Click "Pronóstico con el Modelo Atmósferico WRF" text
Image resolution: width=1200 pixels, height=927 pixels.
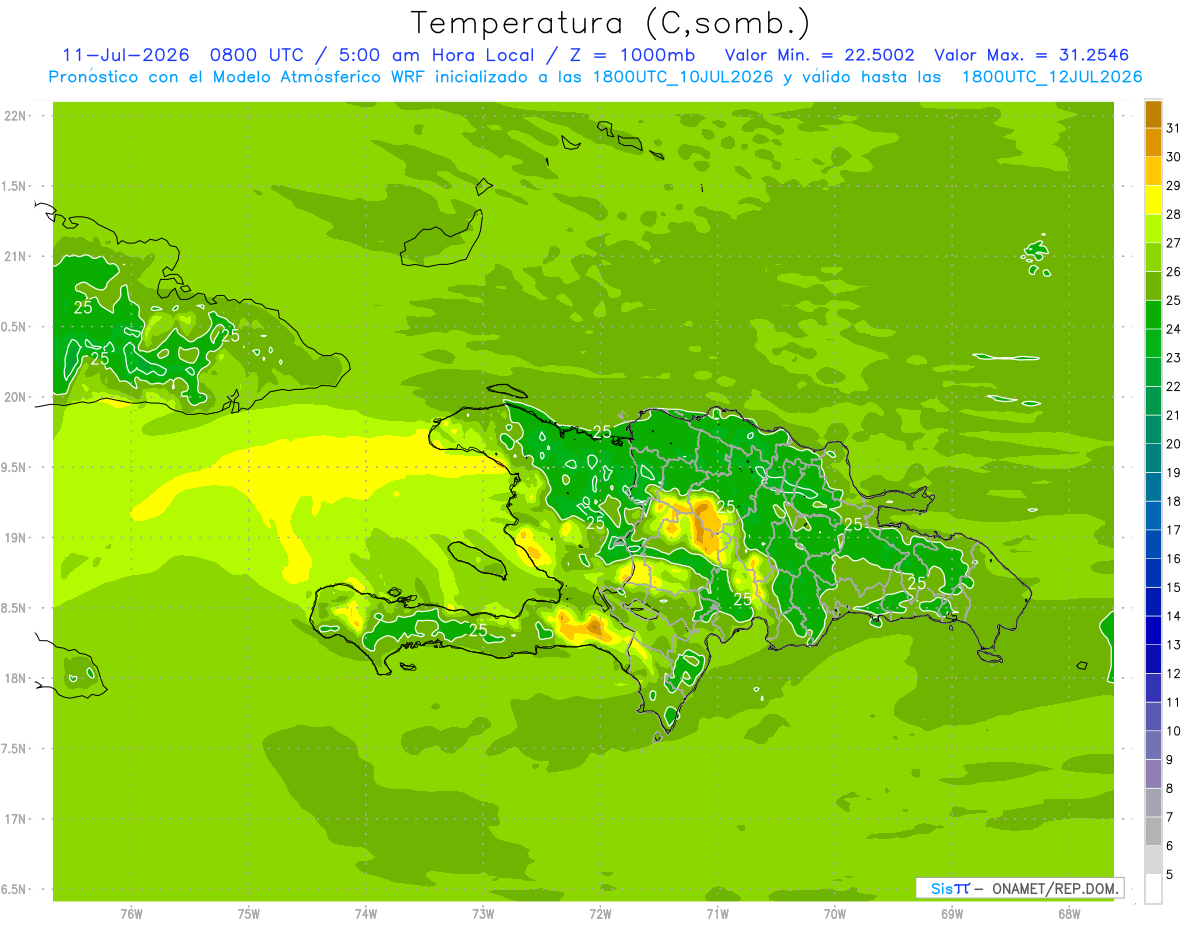point(237,77)
